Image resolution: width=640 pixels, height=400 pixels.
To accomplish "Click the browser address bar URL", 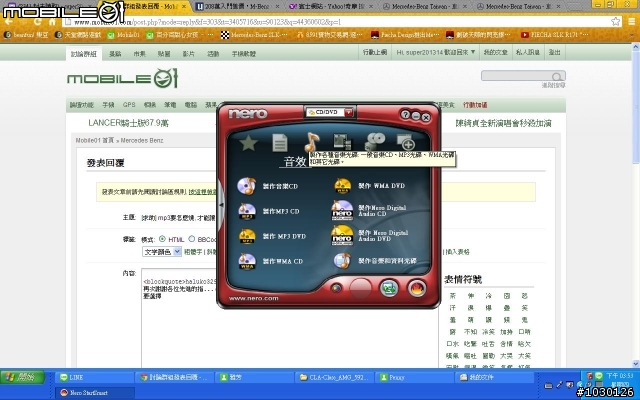I will tap(207, 22).
